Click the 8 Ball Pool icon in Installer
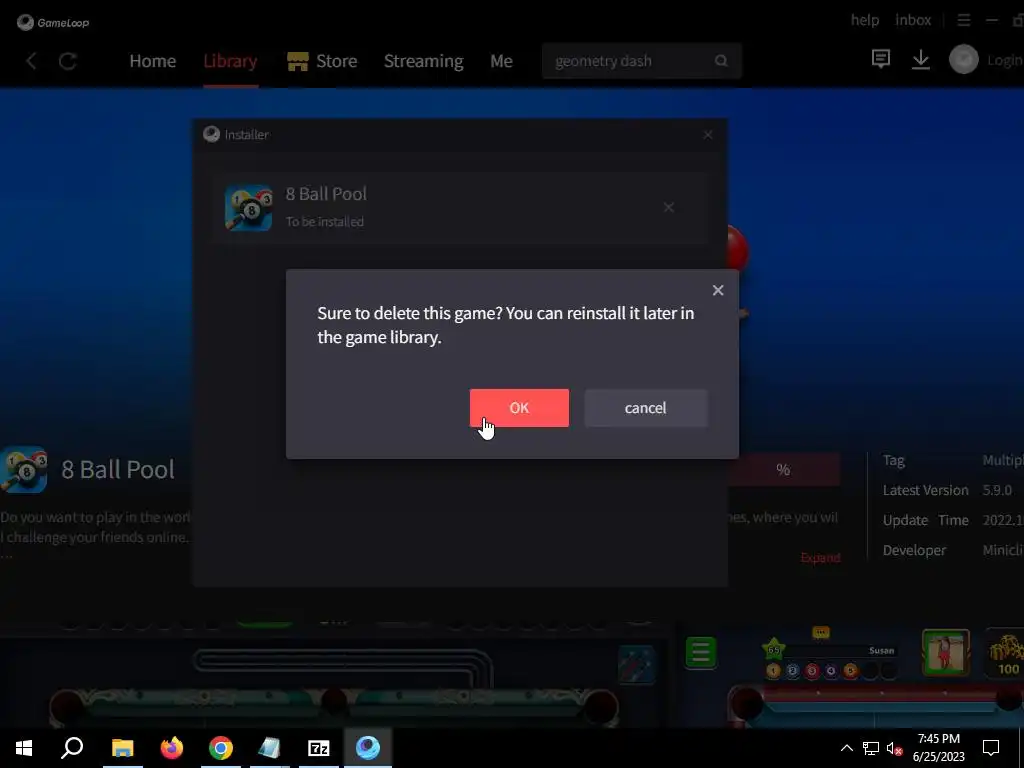The image size is (1024, 768). (248, 208)
